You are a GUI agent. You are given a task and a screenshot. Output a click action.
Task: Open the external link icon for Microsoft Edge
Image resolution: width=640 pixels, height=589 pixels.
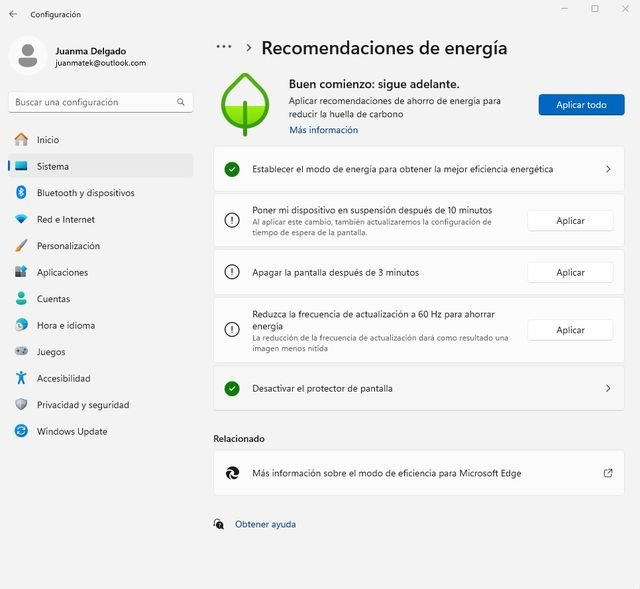[608, 473]
